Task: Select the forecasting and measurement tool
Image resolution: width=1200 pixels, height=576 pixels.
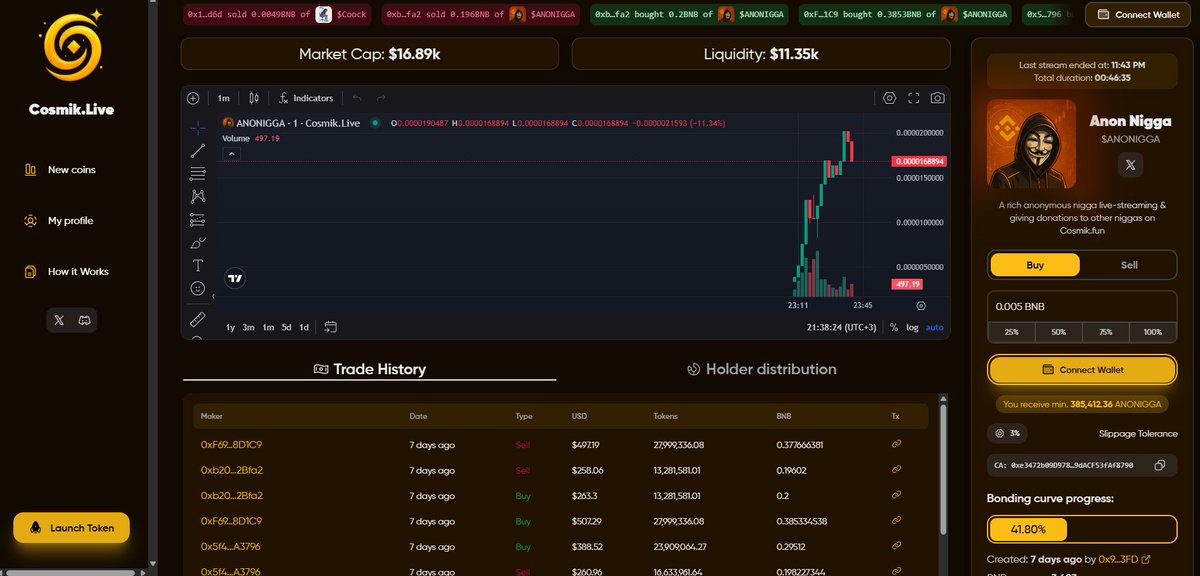Action: click(198, 219)
